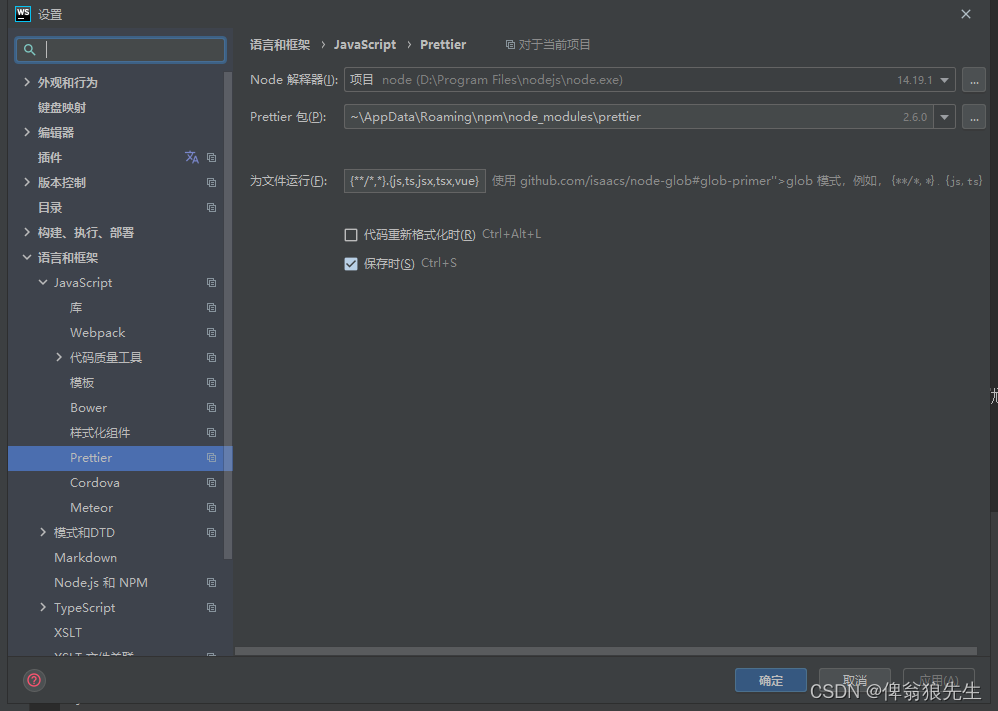Image resolution: width=998 pixels, height=711 pixels.
Task: Browse for Prettier package with ... button
Action: click(x=974, y=117)
